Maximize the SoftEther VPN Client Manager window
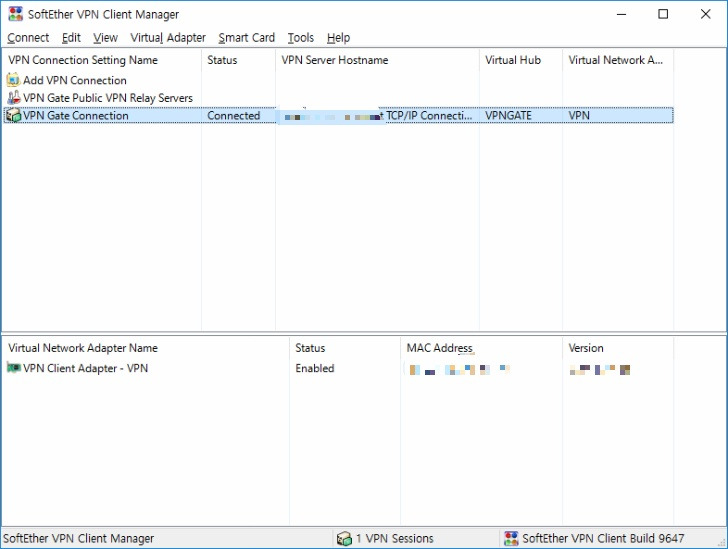 point(663,14)
